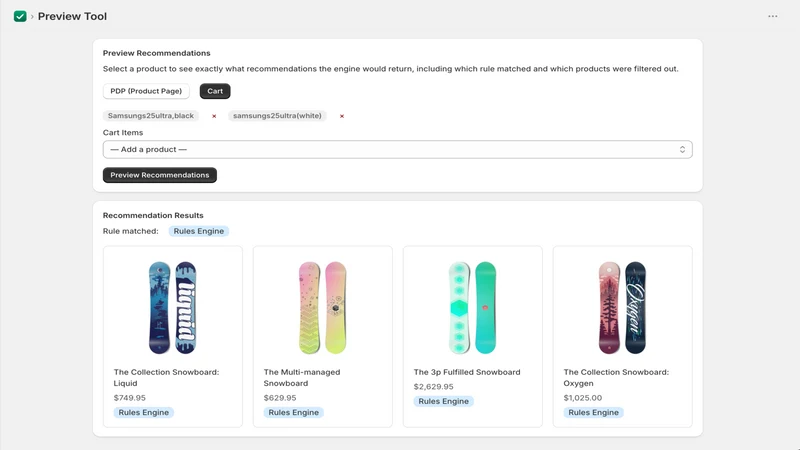Select the Cart tab
The height and width of the screenshot is (450, 800).
click(x=215, y=91)
